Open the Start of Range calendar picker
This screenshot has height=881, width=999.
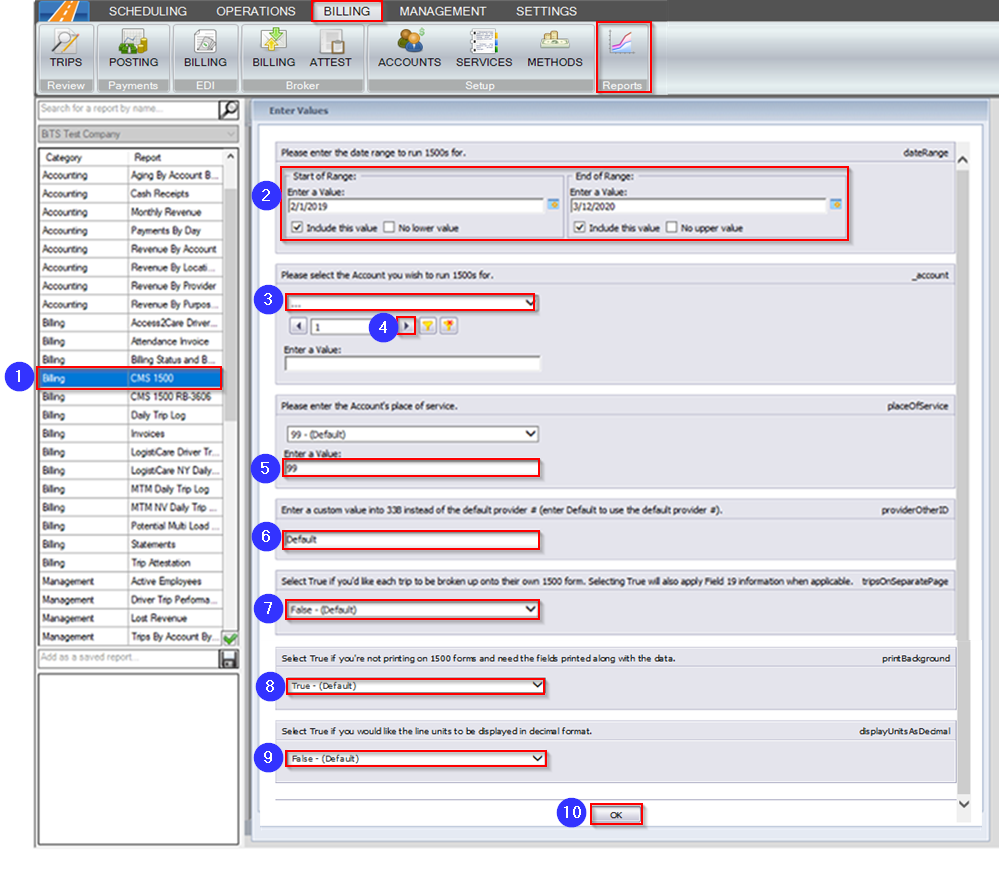[553, 204]
